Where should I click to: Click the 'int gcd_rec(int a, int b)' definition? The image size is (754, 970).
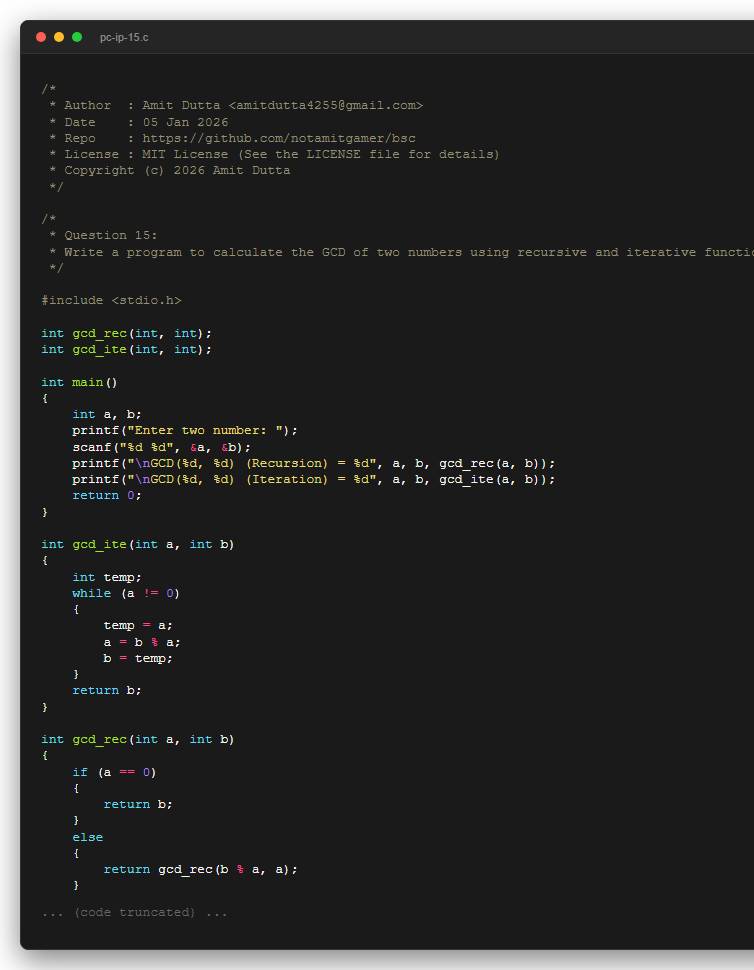pos(137,739)
